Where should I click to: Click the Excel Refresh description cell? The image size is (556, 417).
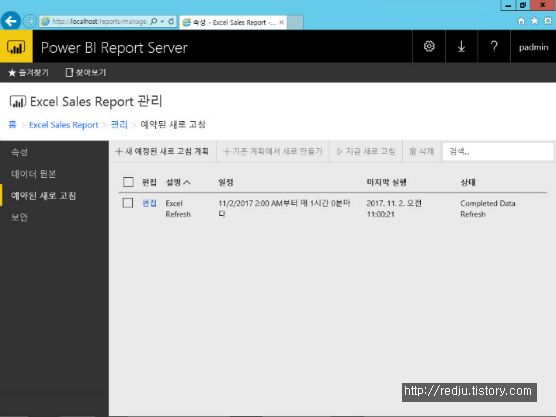click(x=178, y=209)
